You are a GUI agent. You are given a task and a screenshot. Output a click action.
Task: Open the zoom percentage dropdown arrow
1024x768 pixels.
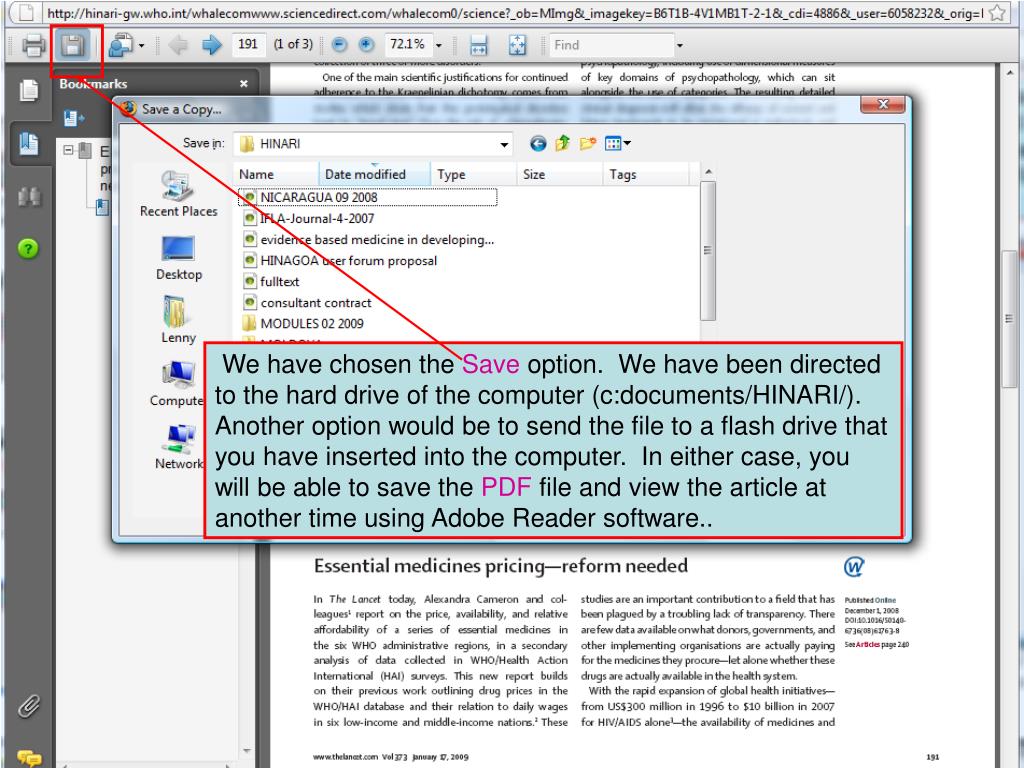439,46
